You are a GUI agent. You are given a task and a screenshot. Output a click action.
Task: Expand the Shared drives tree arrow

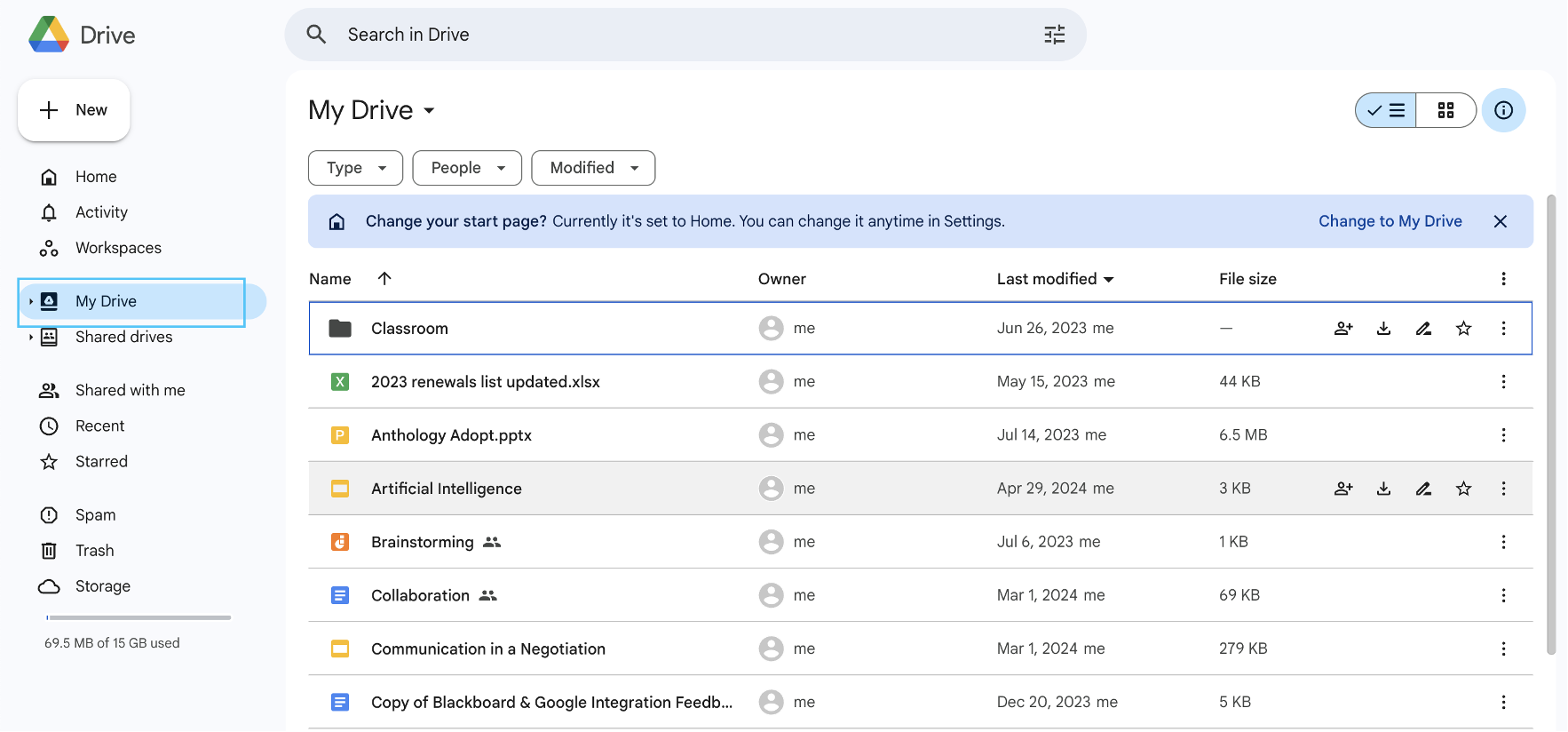point(31,338)
